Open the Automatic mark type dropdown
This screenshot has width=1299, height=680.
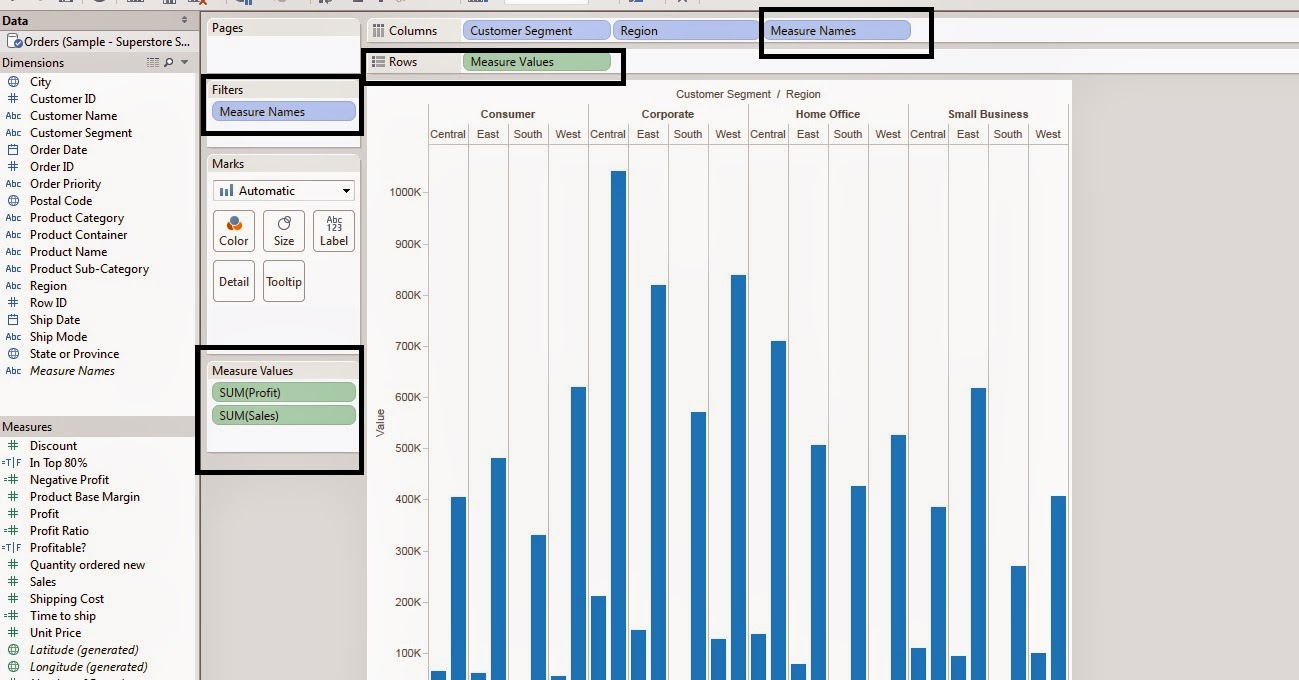tap(283, 190)
